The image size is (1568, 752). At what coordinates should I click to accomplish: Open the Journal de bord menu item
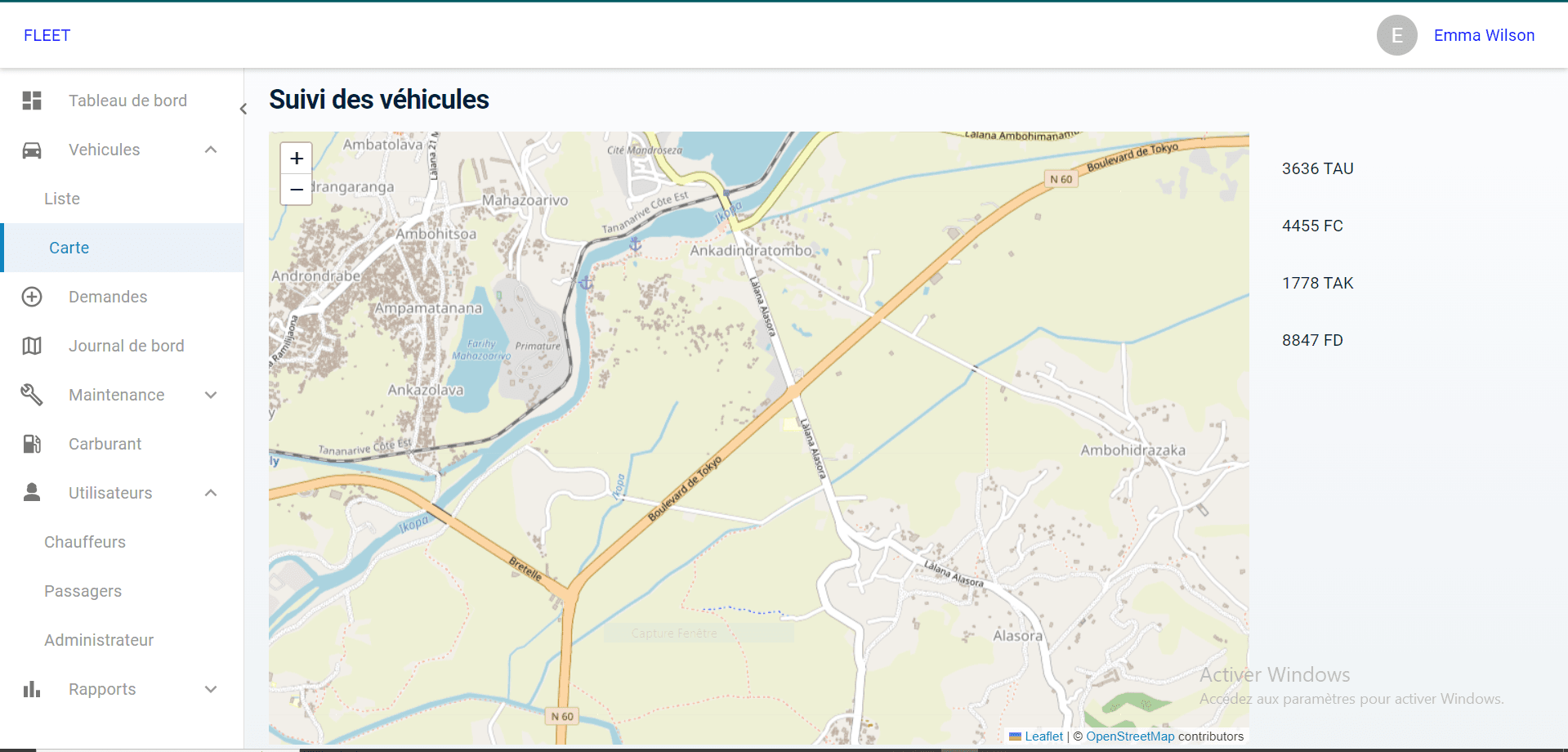pos(122,346)
